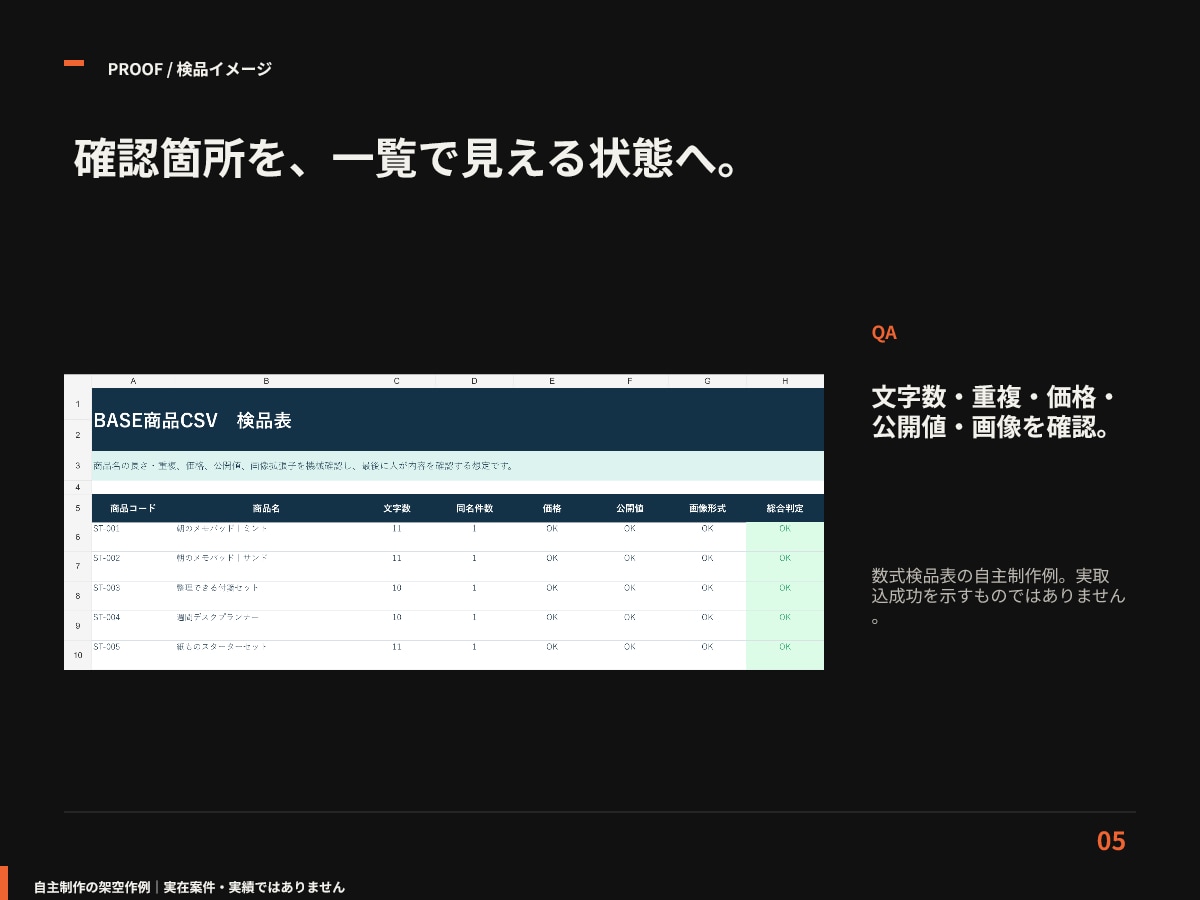Click the spreadsheet screenshot image
This screenshot has height=900, width=1200.
coord(444,522)
